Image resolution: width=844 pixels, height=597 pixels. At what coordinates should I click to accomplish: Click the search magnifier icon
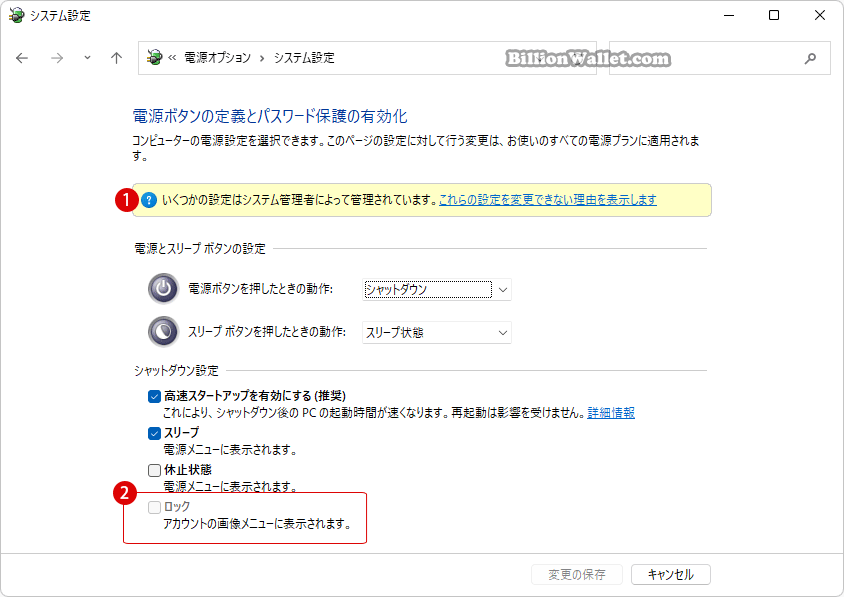810,58
